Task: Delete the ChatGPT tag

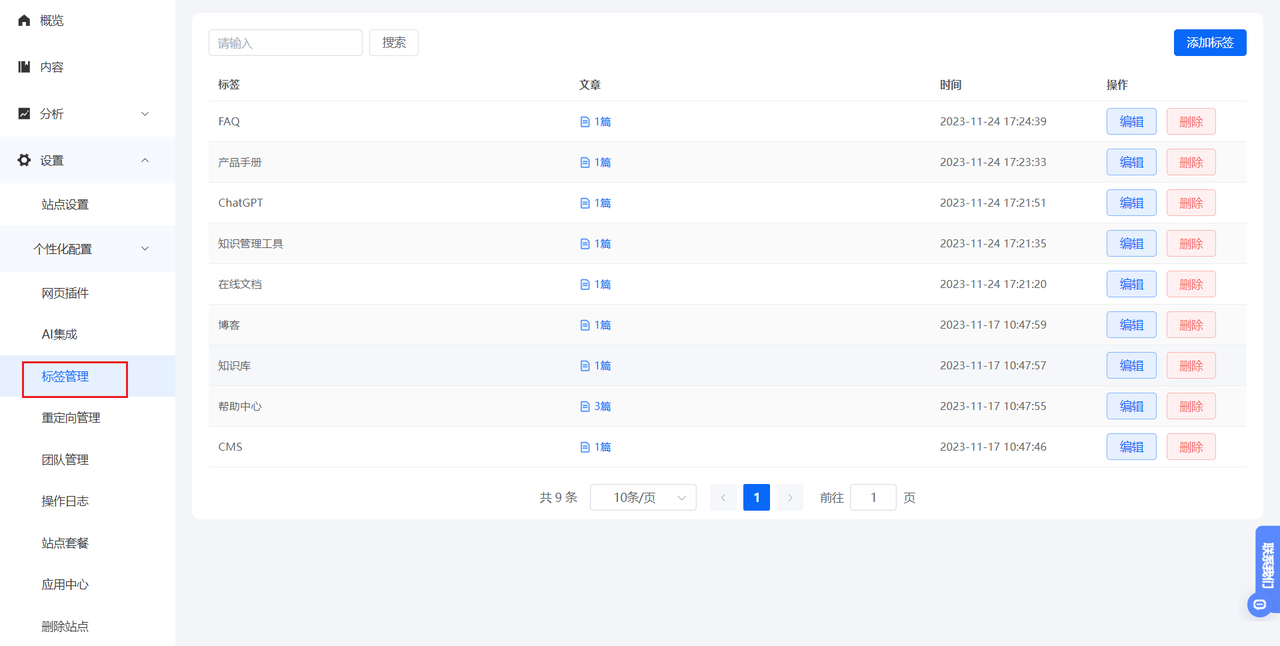Action: 1191,203
